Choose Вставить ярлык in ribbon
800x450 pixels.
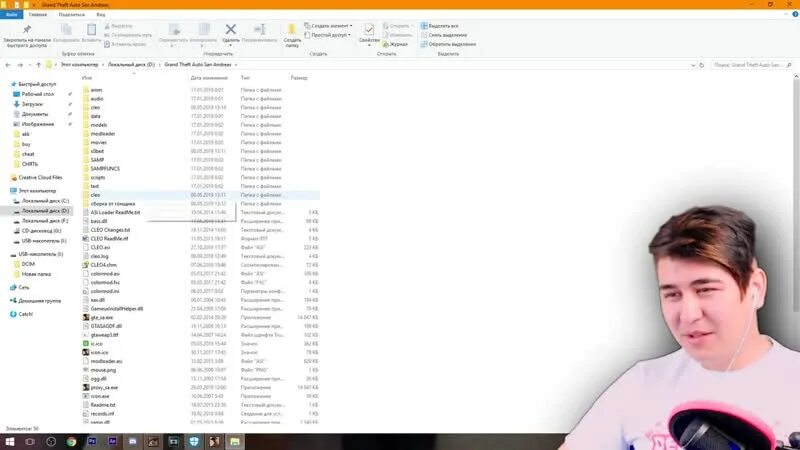pyautogui.click(x=125, y=44)
